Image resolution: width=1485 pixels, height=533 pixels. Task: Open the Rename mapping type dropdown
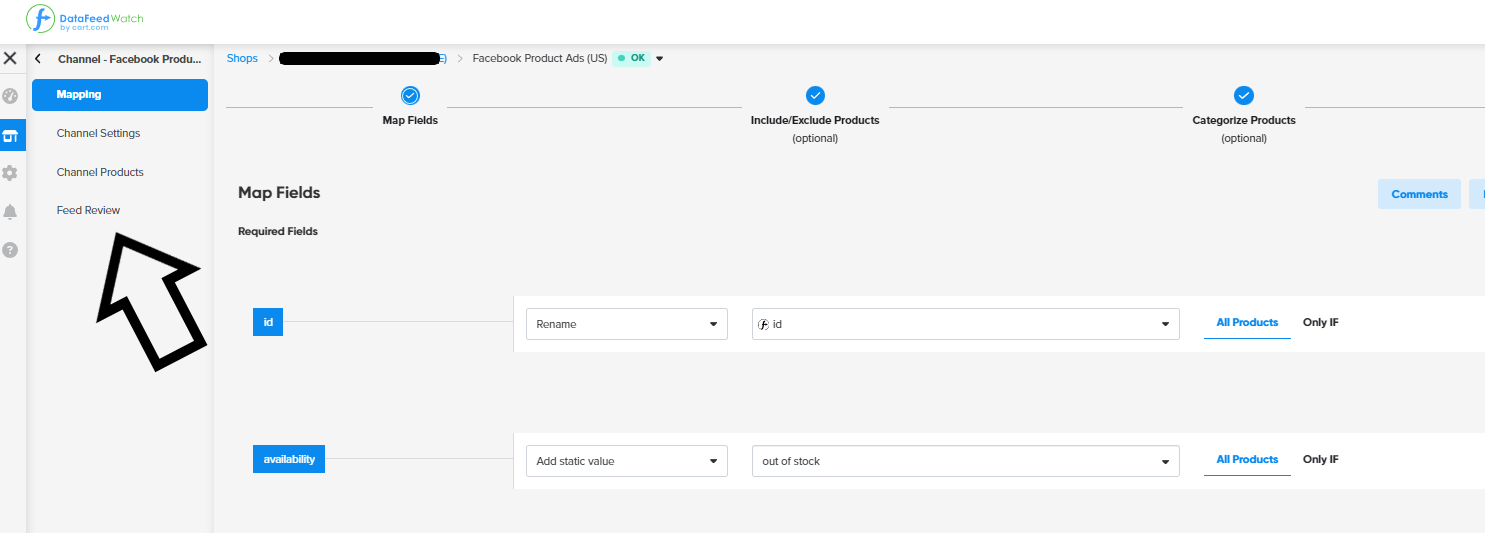[x=626, y=324]
